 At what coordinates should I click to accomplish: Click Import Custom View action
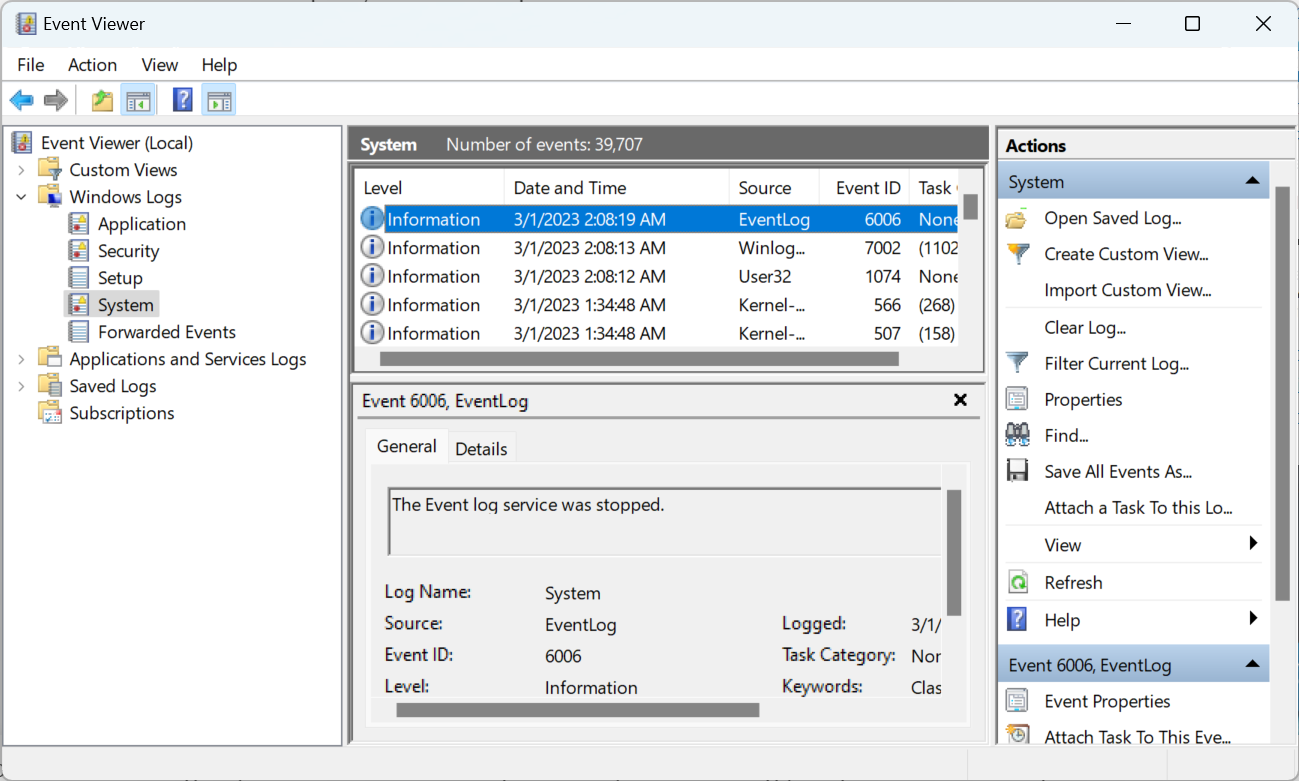1128,290
